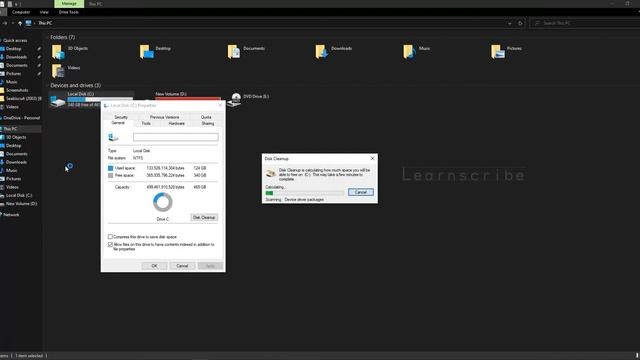Click the drive icon in Properties General tab
The height and width of the screenshot is (360, 640).
pyautogui.click(x=113, y=138)
